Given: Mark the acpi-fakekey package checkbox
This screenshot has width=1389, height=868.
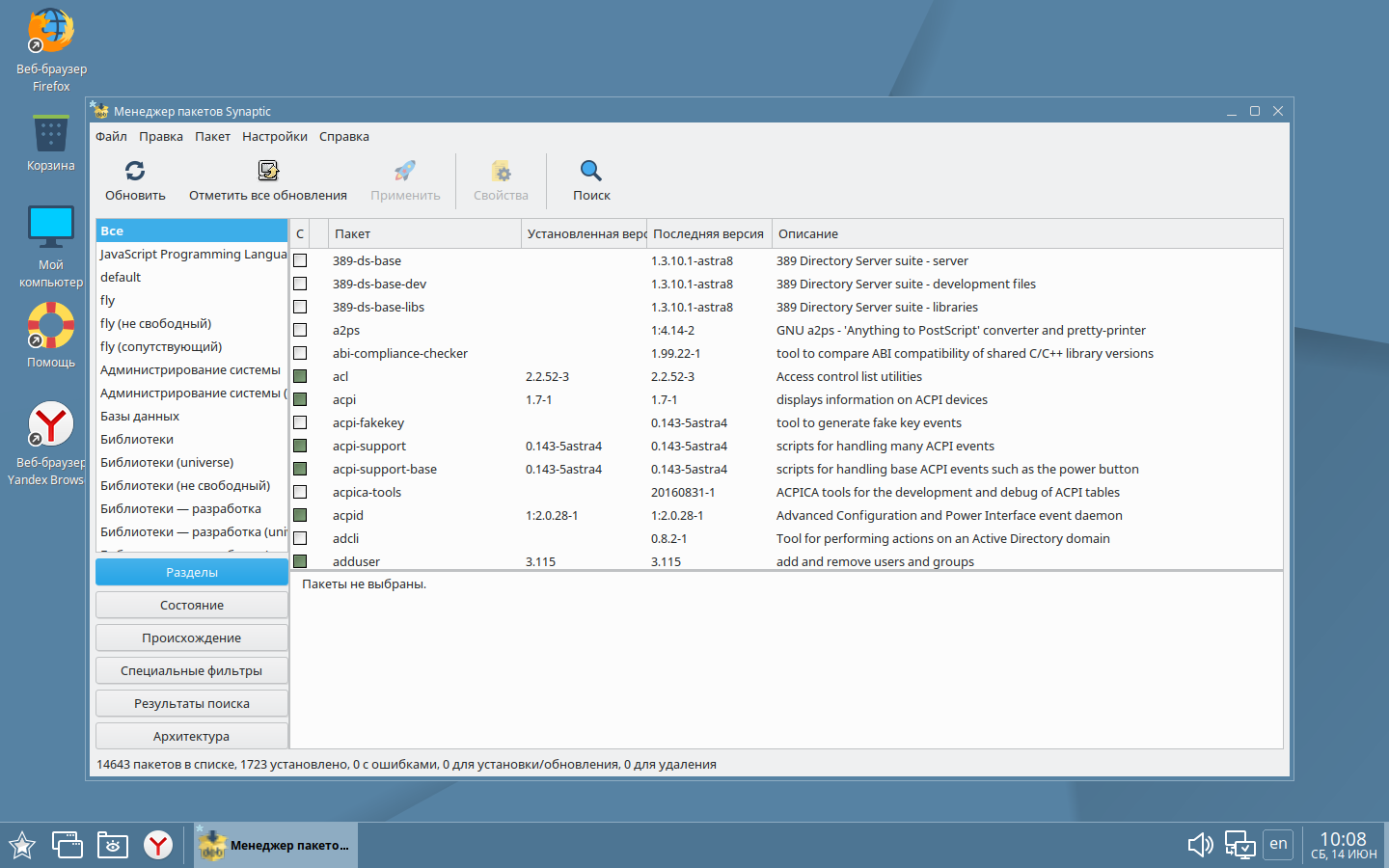Looking at the screenshot, I should pyautogui.click(x=300, y=422).
